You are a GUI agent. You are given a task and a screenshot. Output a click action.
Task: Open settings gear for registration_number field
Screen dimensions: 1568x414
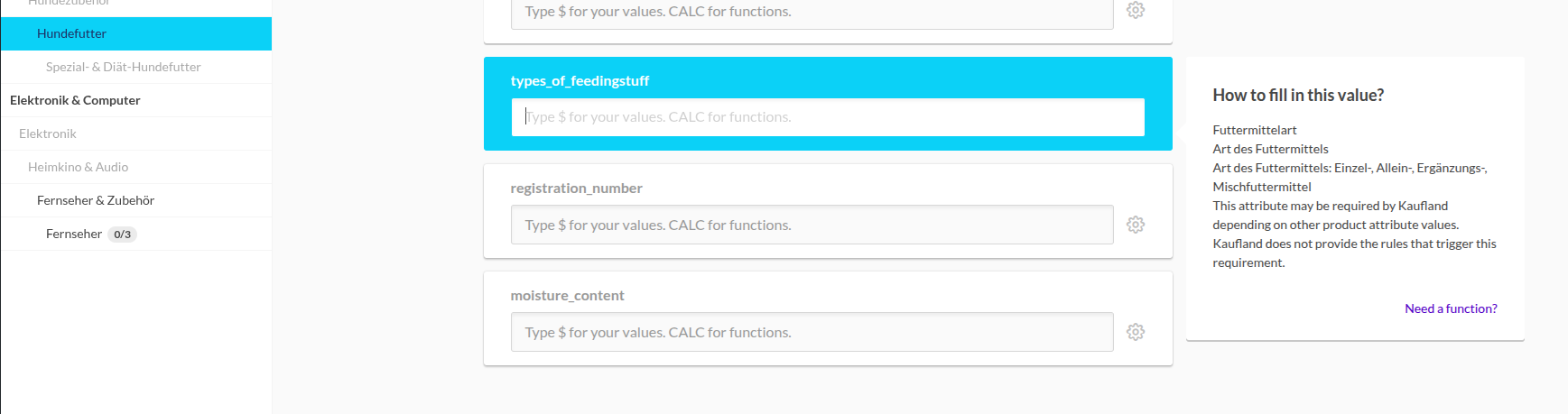(x=1136, y=225)
